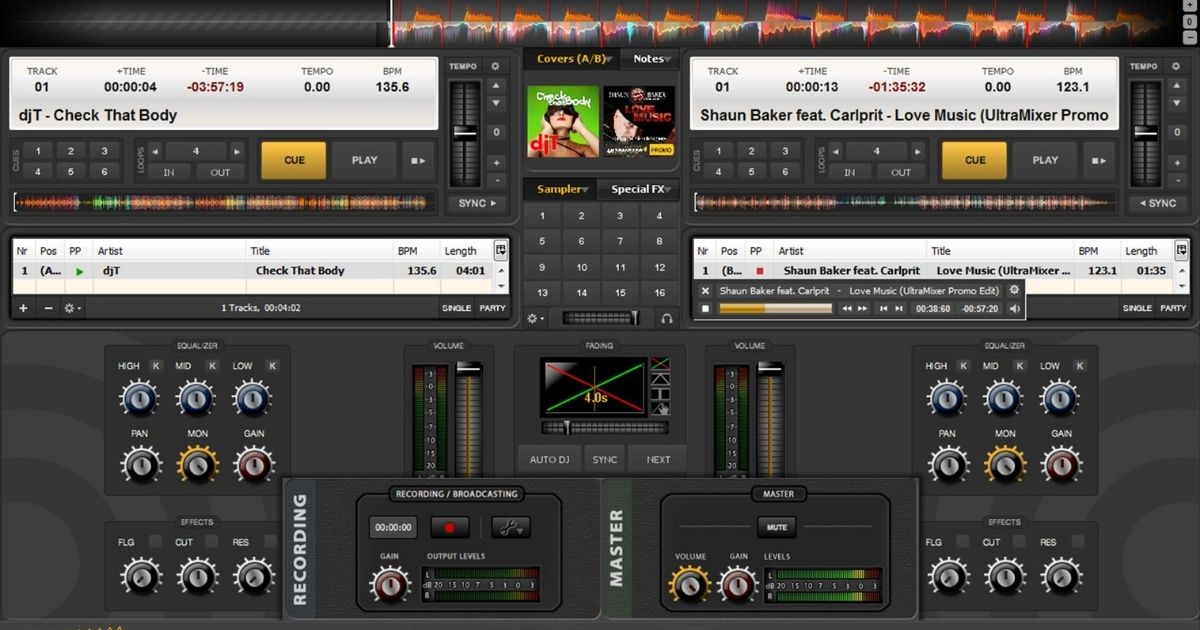Image resolution: width=1200 pixels, height=630 pixels.
Task: Click the speaker icon in the preview player popup
Action: (x=1015, y=309)
